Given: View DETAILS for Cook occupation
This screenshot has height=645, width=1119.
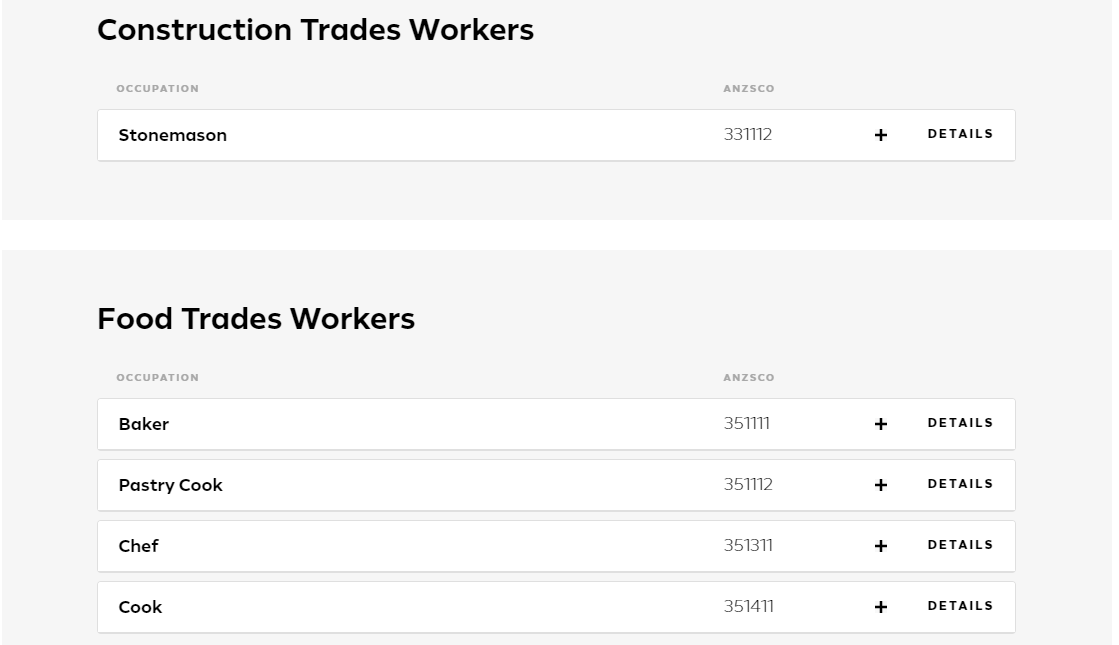Looking at the screenshot, I should pyautogui.click(x=960, y=606).
